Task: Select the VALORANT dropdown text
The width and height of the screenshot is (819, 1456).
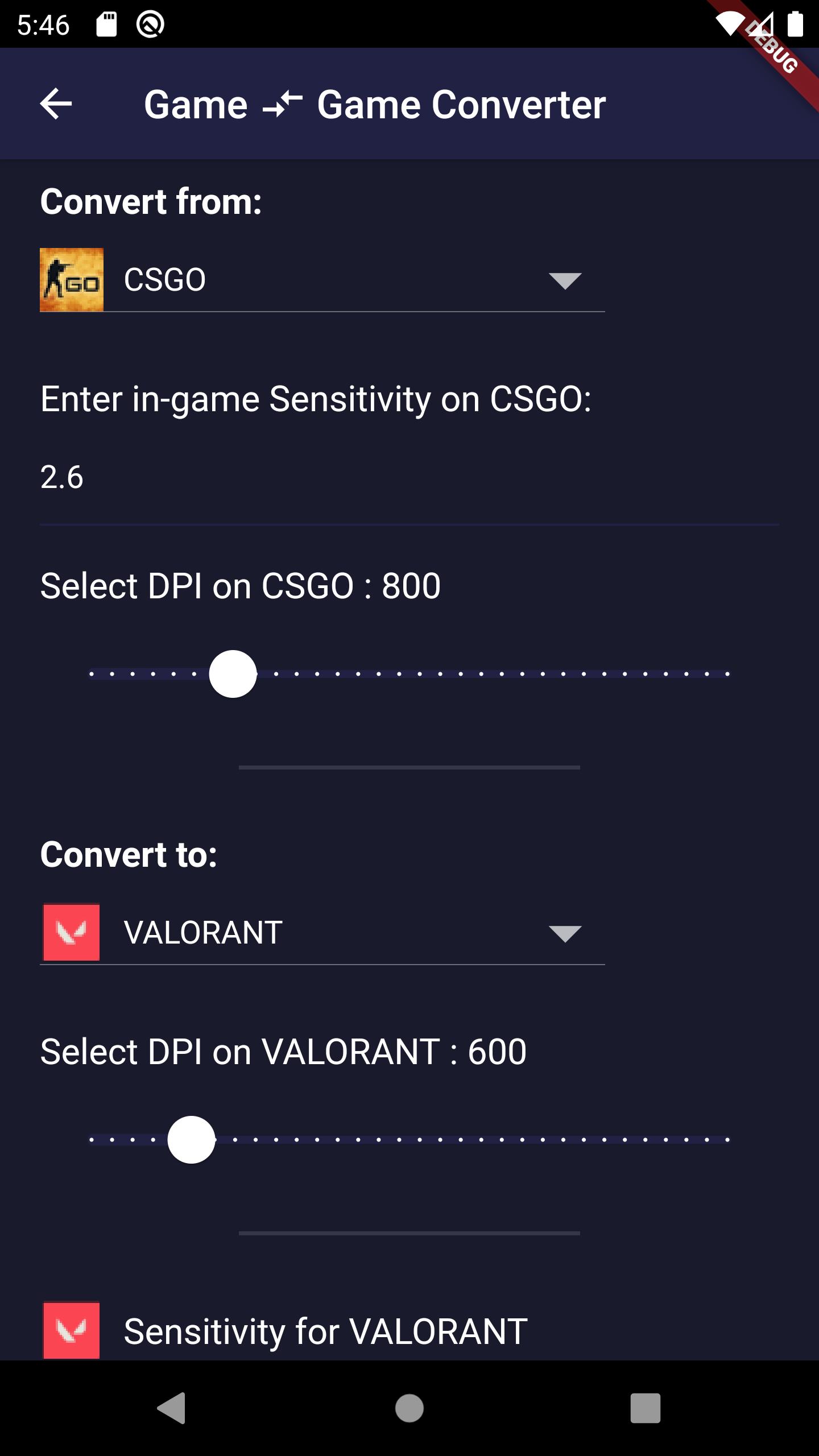Action: point(203,933)
